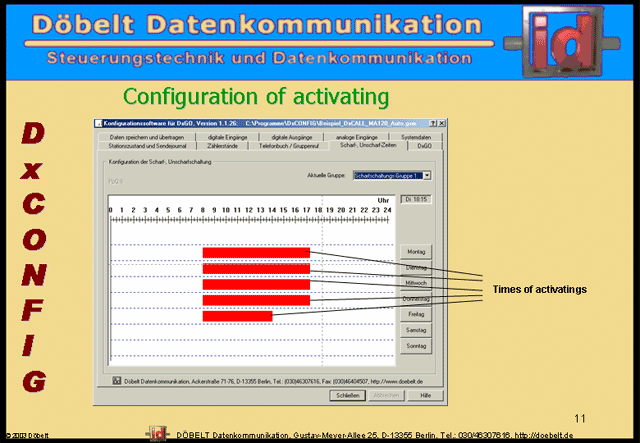This screenshot has height=443, width=640.
Task: Click the 'http://www.doebelt.de' link in dialog footer
Action: click(x=397, y=381)
